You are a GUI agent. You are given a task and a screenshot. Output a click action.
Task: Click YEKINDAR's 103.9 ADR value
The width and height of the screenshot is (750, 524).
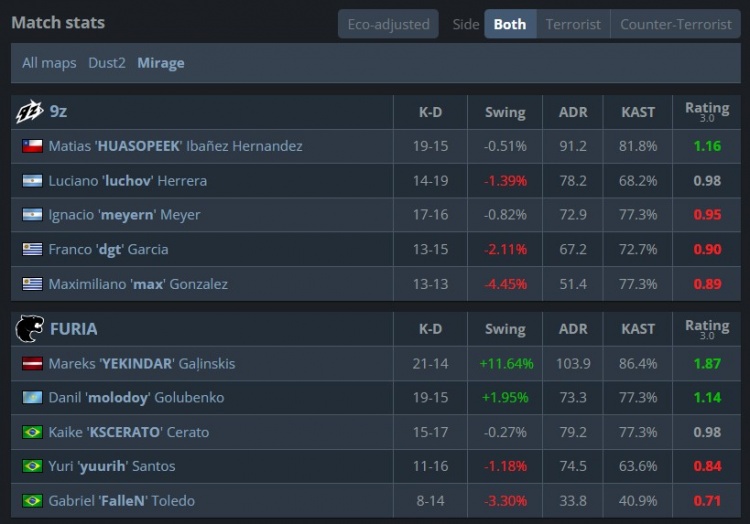pyautogui.click(x=573, y=364)
